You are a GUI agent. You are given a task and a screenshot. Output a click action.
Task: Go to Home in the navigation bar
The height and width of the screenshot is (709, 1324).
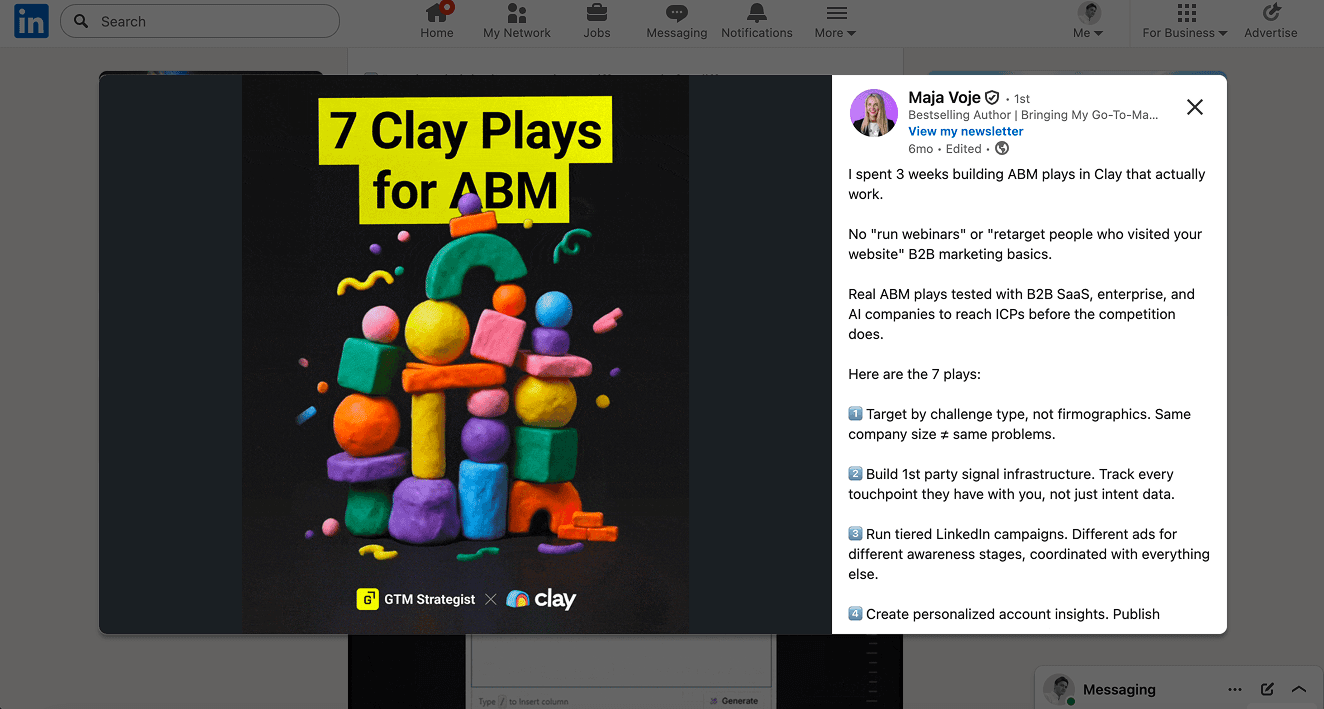click(437, 21)
